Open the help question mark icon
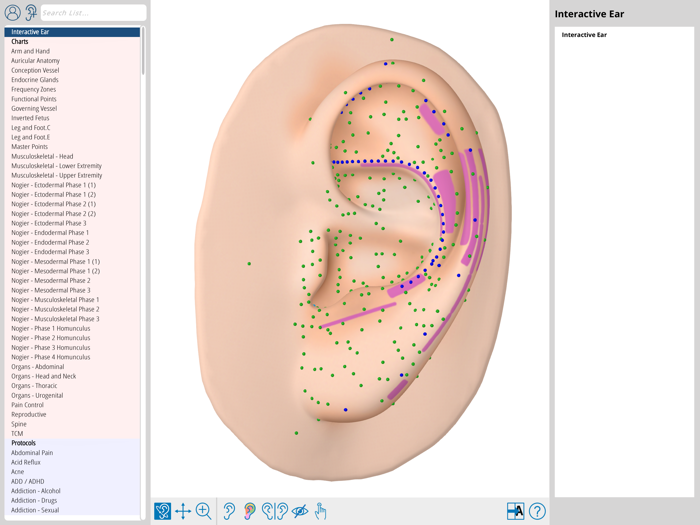Screen dimensions: 700x525 (537, 511)
